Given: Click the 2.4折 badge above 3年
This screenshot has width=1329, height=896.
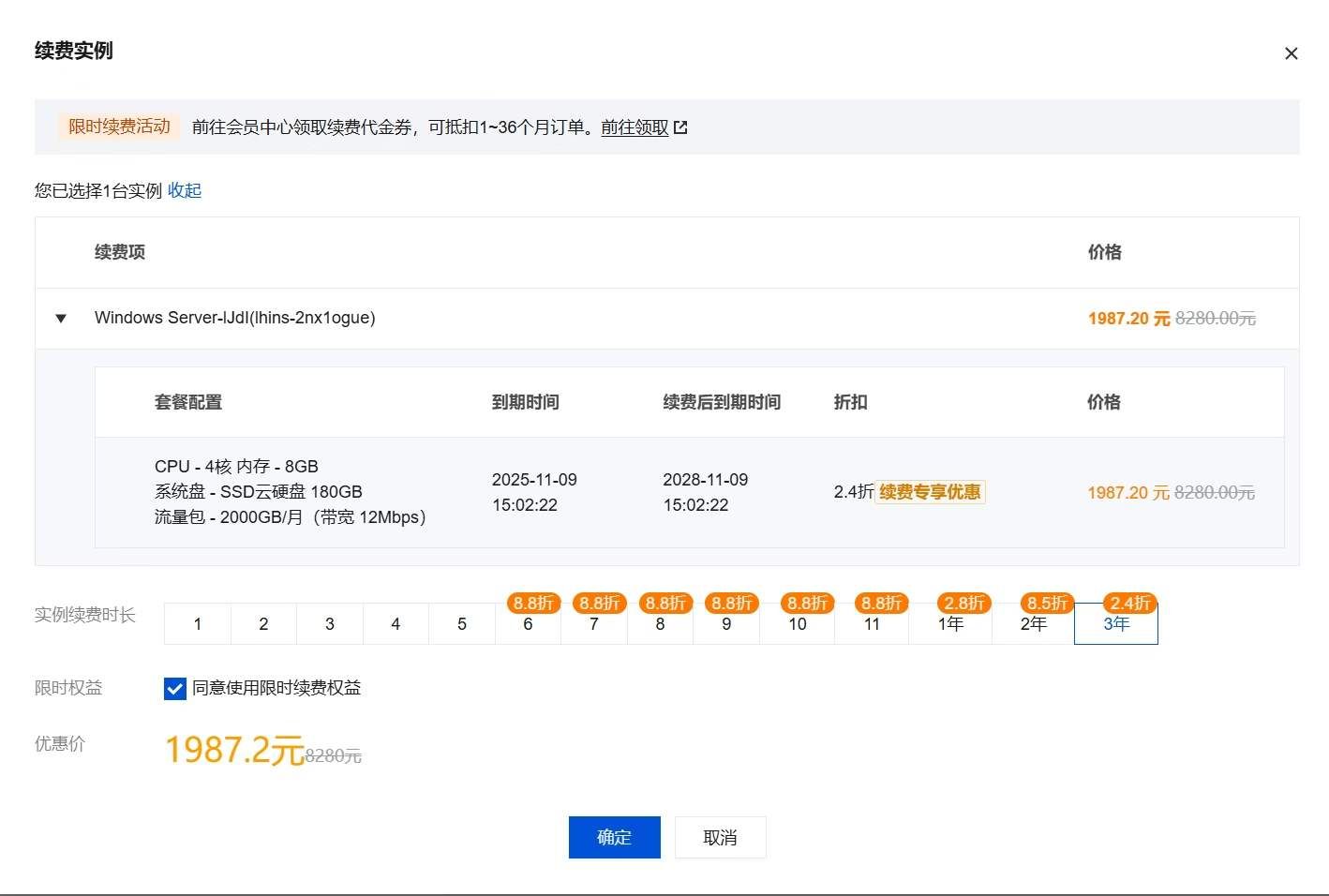Looking at the screenshot, I should click(1127, 604).
